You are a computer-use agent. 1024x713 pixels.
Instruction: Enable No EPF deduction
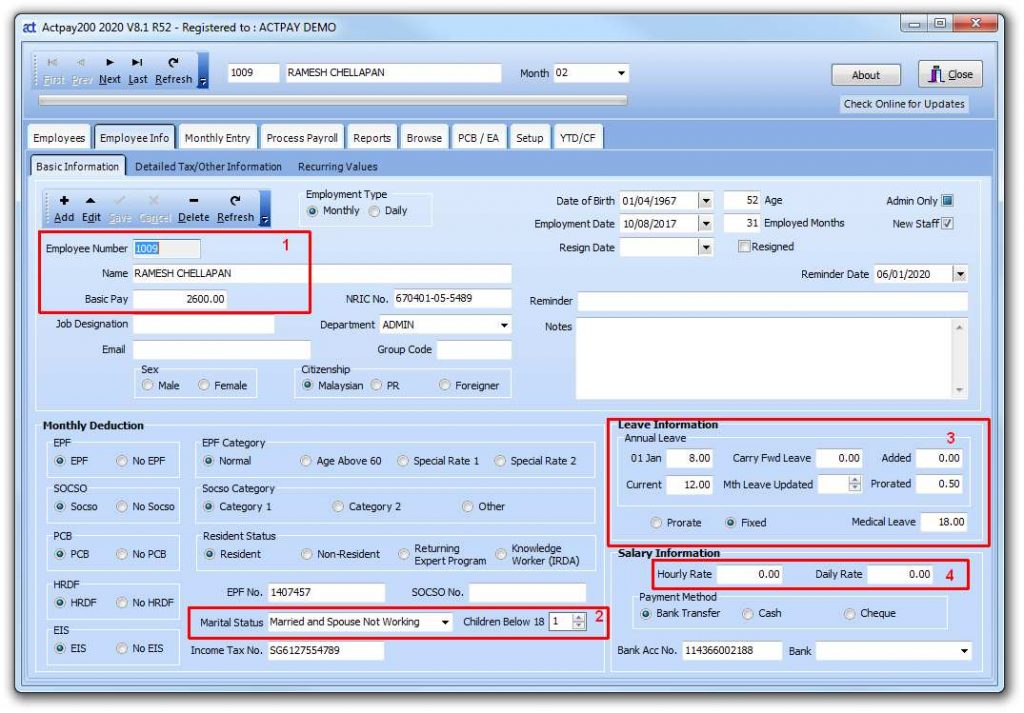coord(123,460)
